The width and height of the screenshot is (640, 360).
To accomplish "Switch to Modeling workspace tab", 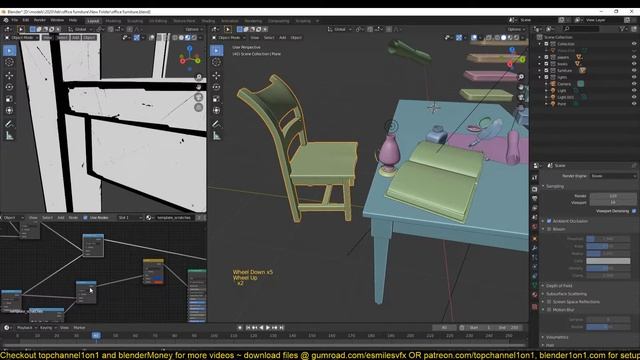I will 113,21.
